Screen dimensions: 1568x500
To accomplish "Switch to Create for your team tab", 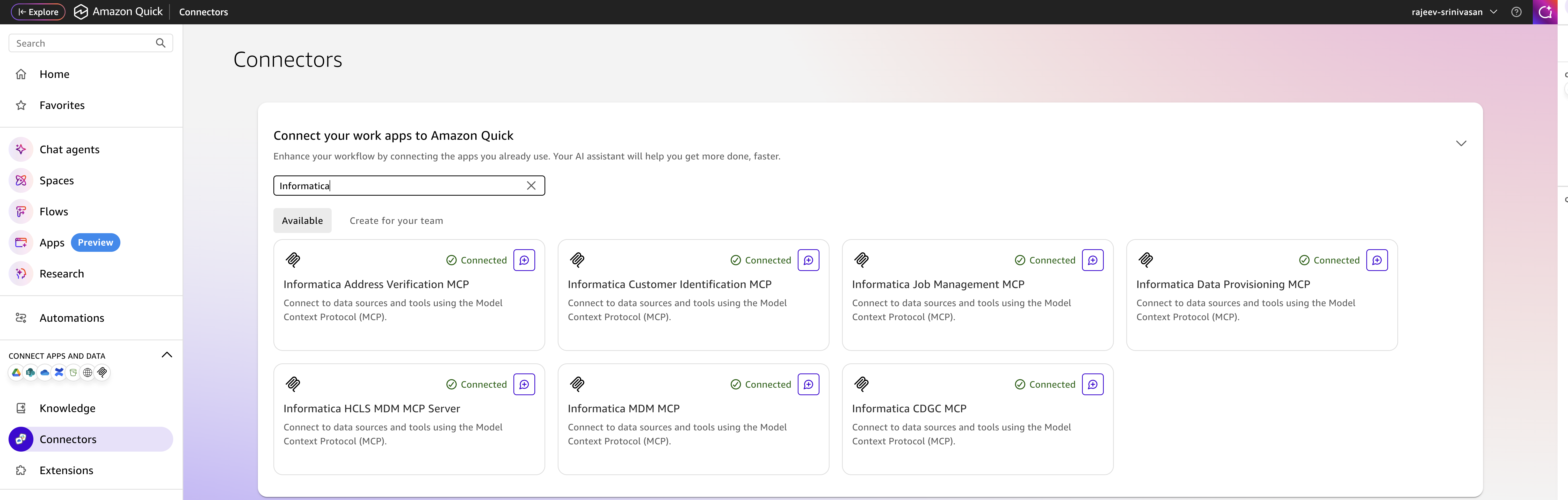I will [396, 221].
